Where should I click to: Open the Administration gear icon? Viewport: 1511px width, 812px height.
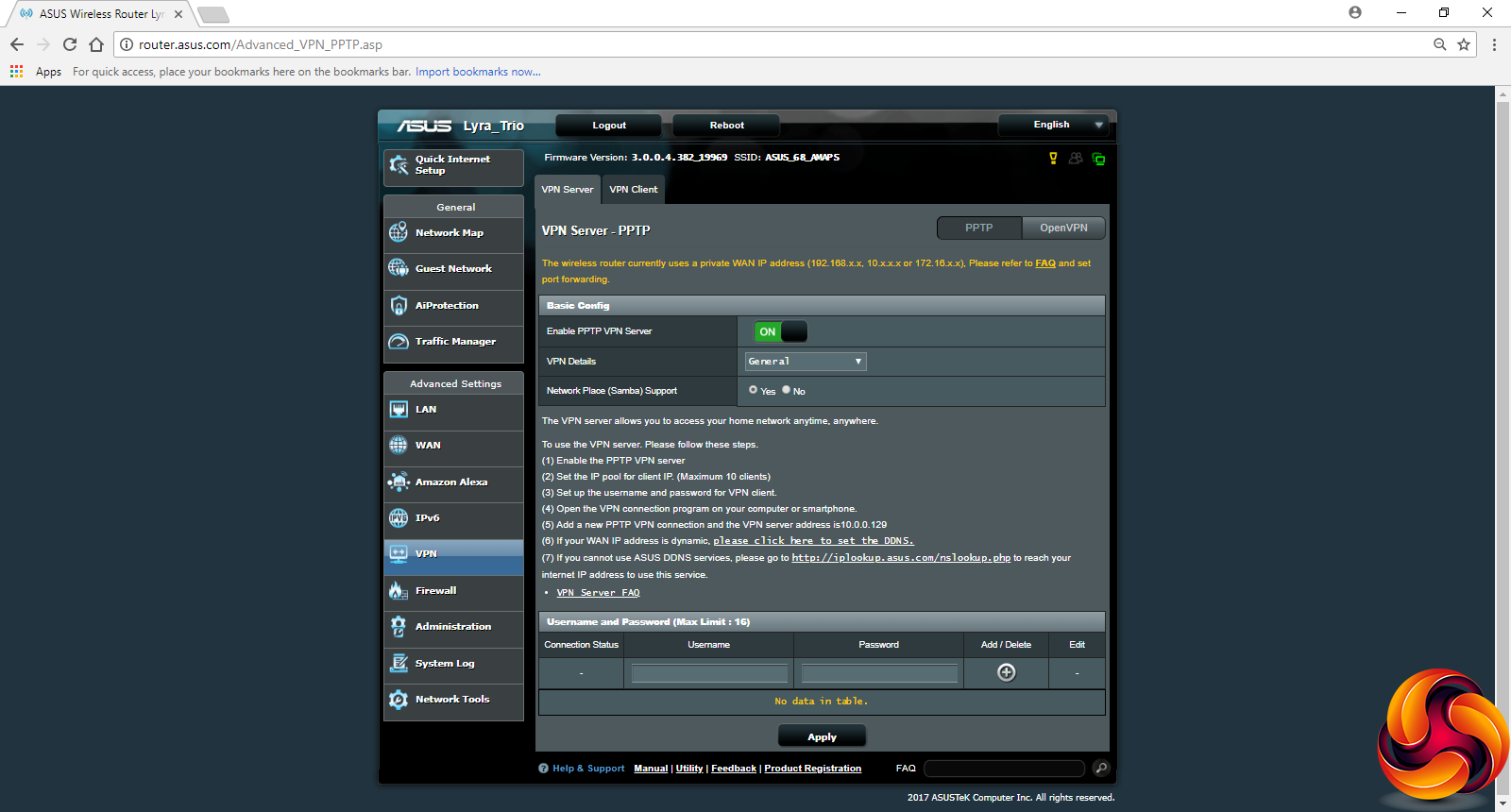[x=399, y=627]
